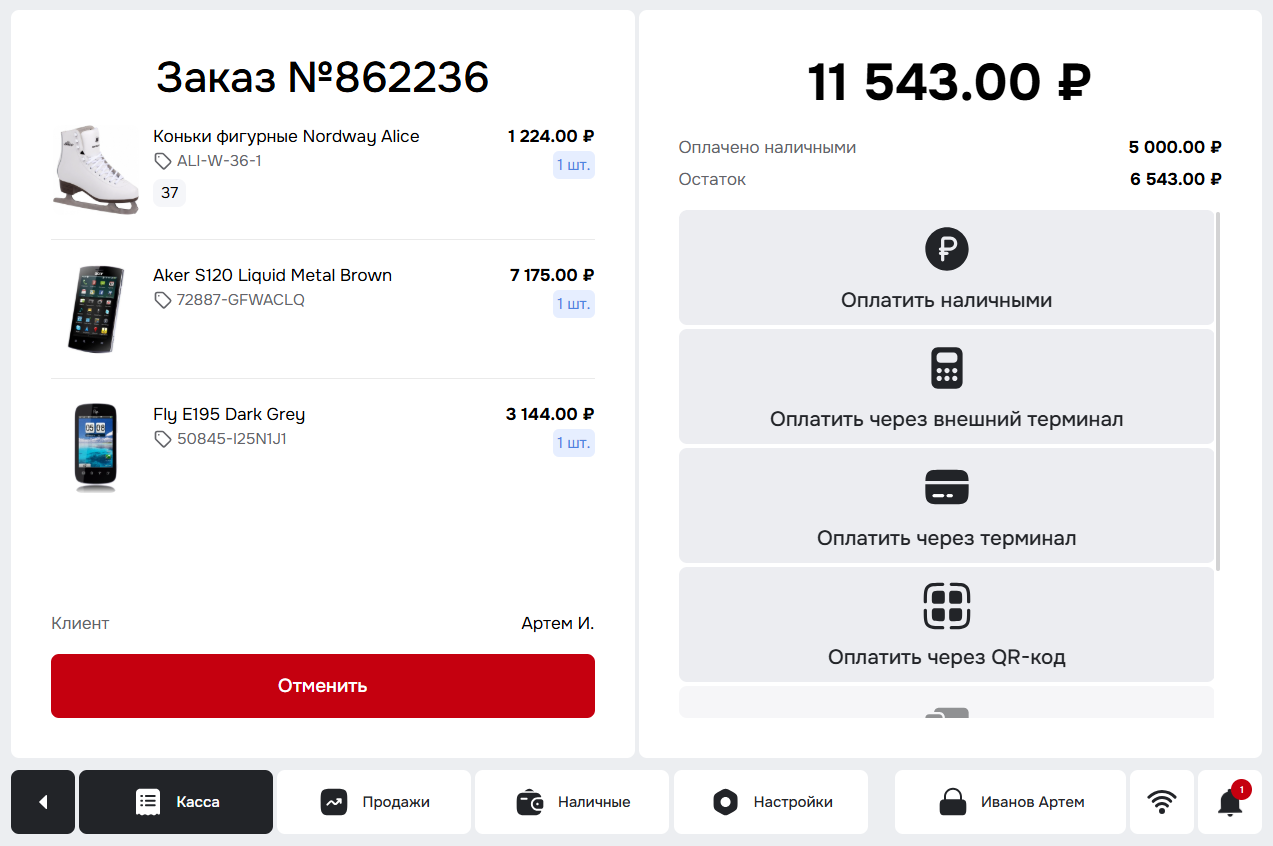The image size is (1273, 846).
Task: Click the credit card terminal icon
Action: coord(946,487)
